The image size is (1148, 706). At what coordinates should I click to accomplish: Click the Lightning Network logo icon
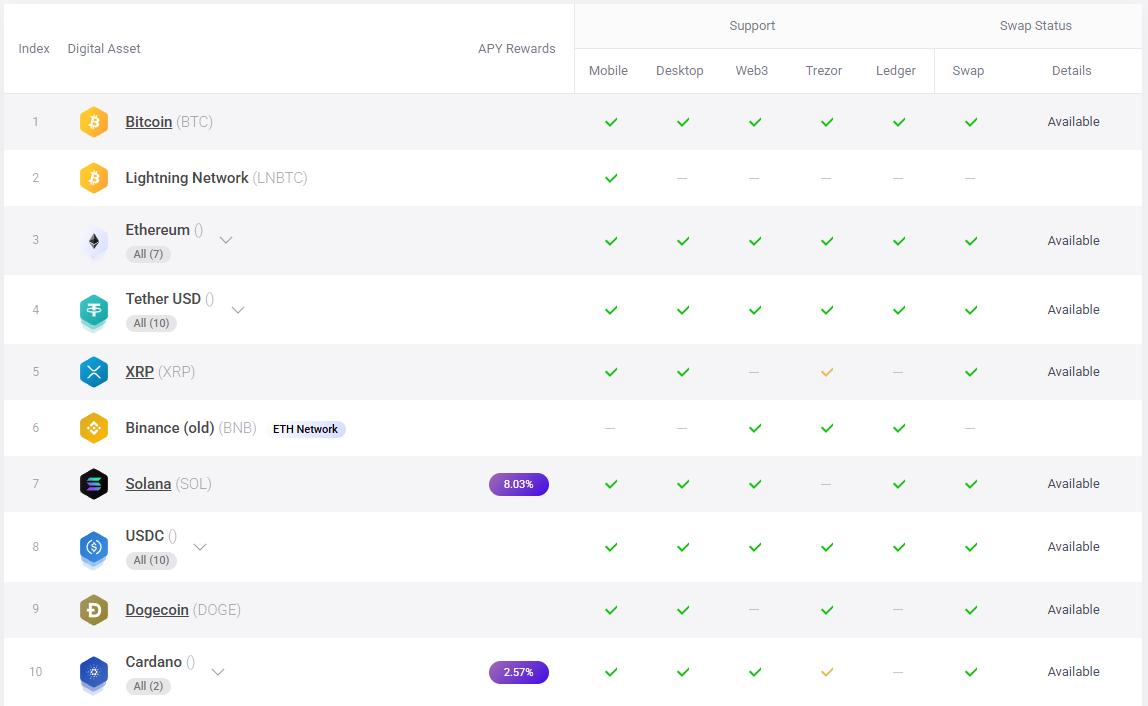pyautogui.click(x=94, y=178)
